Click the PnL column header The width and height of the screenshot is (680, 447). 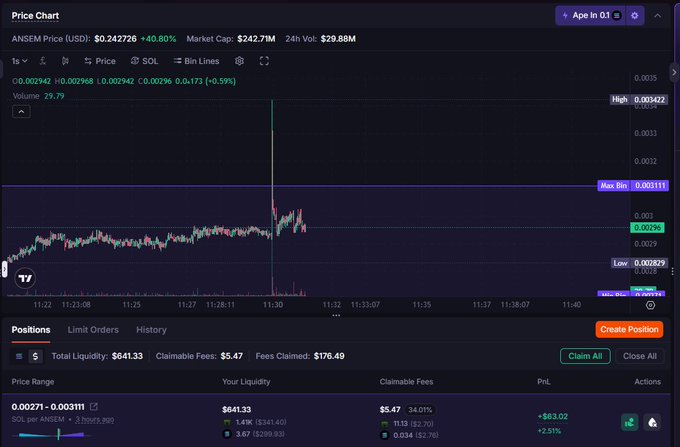tap(543, 382)
